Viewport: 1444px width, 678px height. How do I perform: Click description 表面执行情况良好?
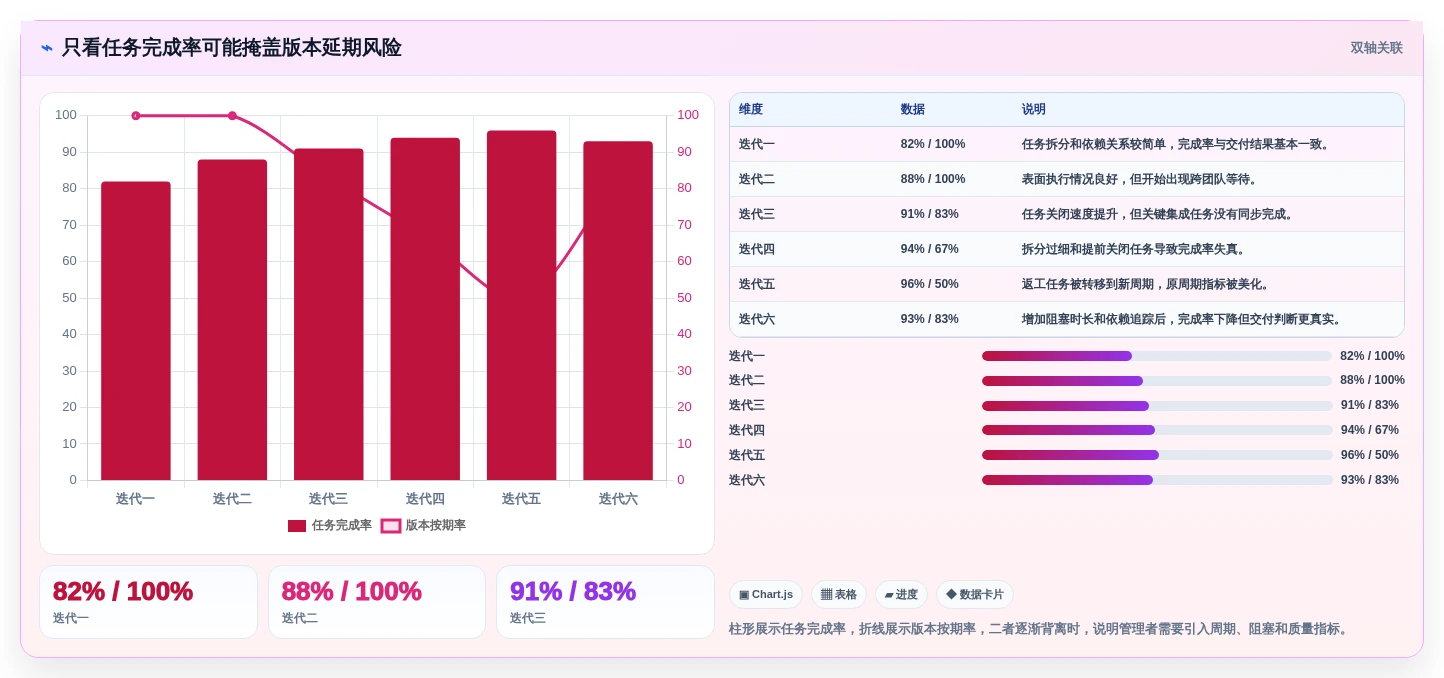[1141, 179]
